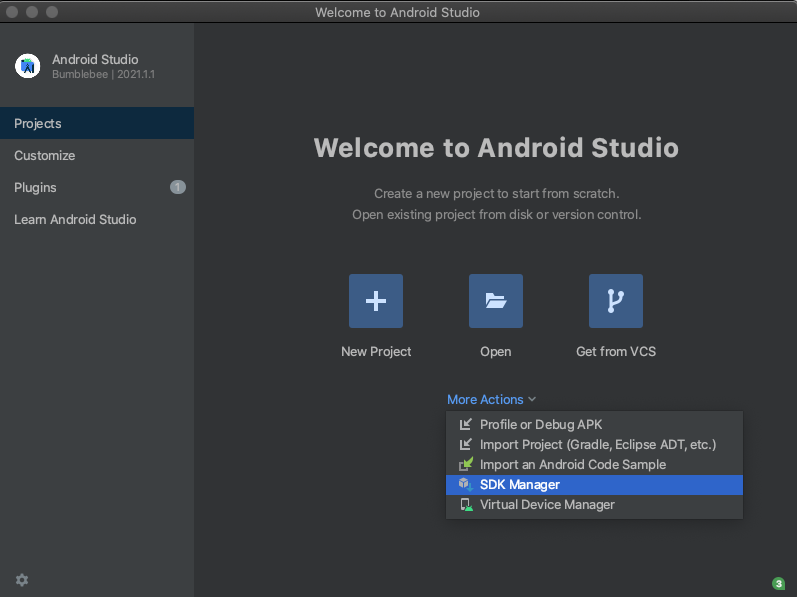The height and width of the screenshot is (597, 797).
Task: Switch to the Customize tab
Action: point(97,155)
